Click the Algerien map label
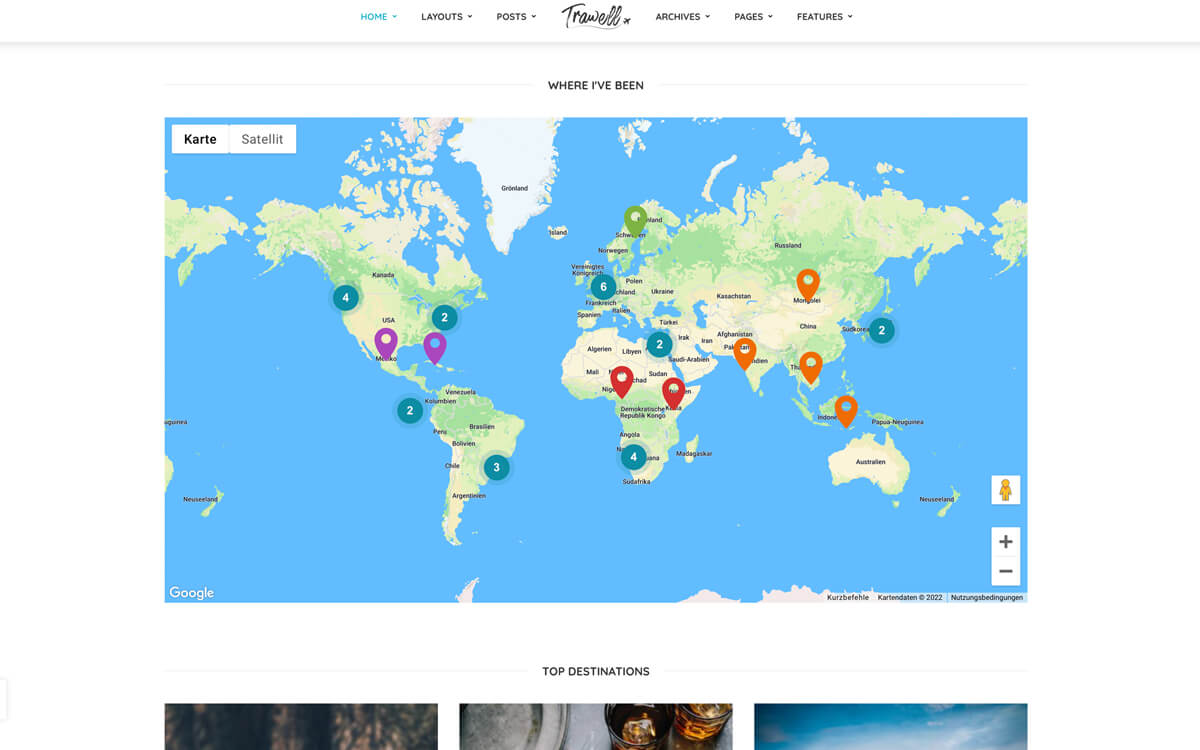1200x750 pixels. coord(599,349)
